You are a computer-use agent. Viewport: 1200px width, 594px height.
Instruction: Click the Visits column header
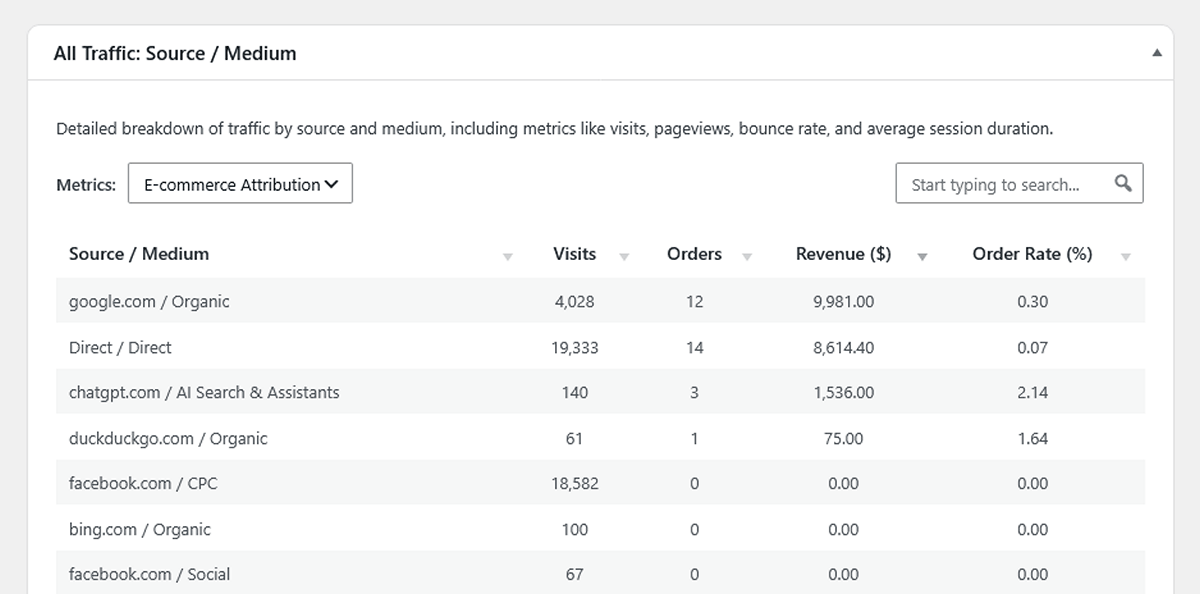574,254
